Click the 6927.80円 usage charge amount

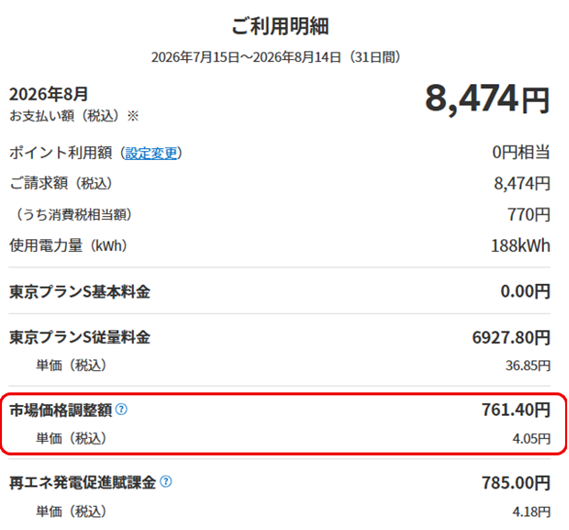click(511, 338)
